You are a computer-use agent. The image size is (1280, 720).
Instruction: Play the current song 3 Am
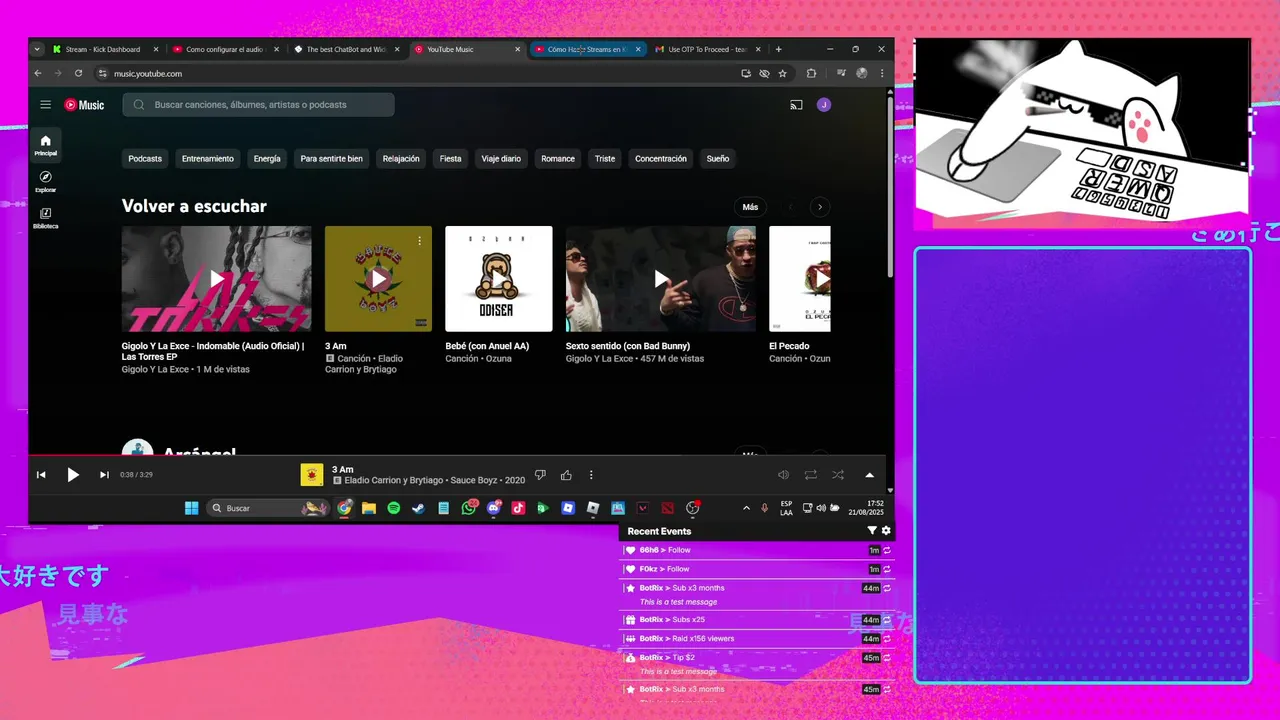[73, 475]
